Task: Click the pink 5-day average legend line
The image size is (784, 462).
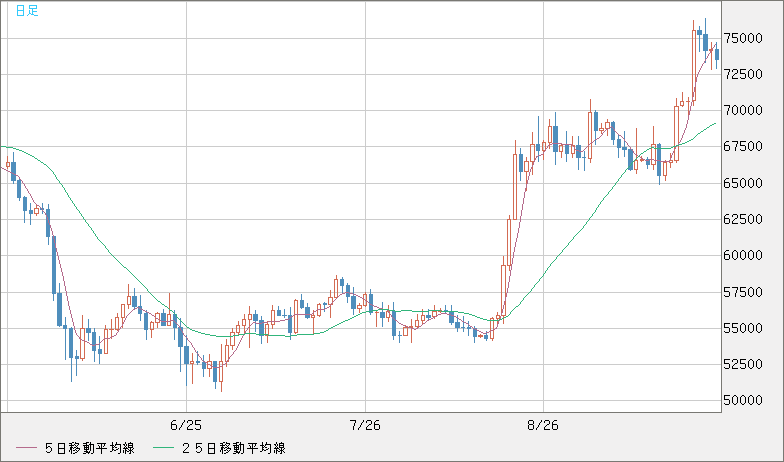Action: coord(26,448)
